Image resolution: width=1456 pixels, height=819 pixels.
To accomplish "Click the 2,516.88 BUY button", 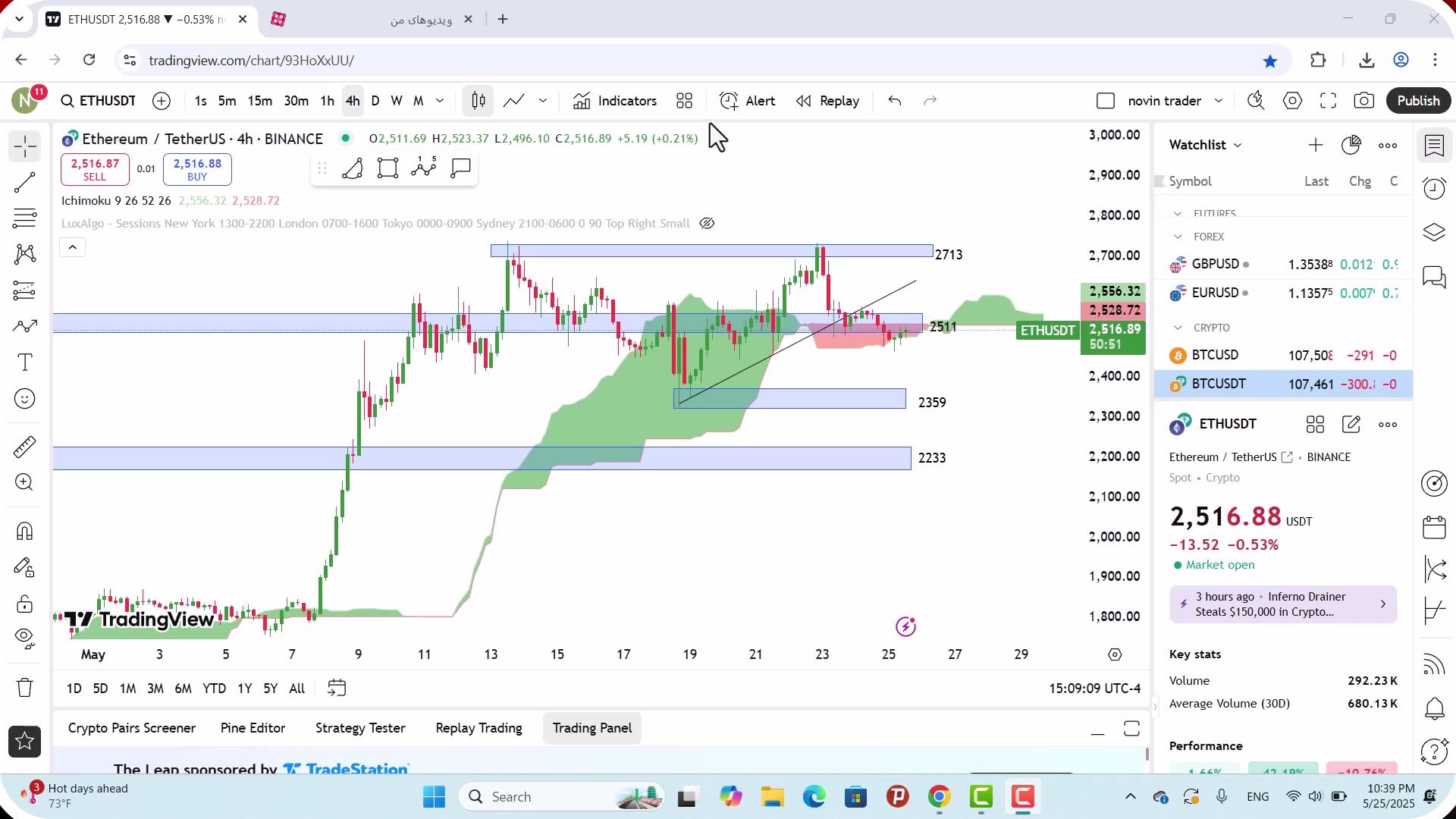I will (x=197, y=170).
